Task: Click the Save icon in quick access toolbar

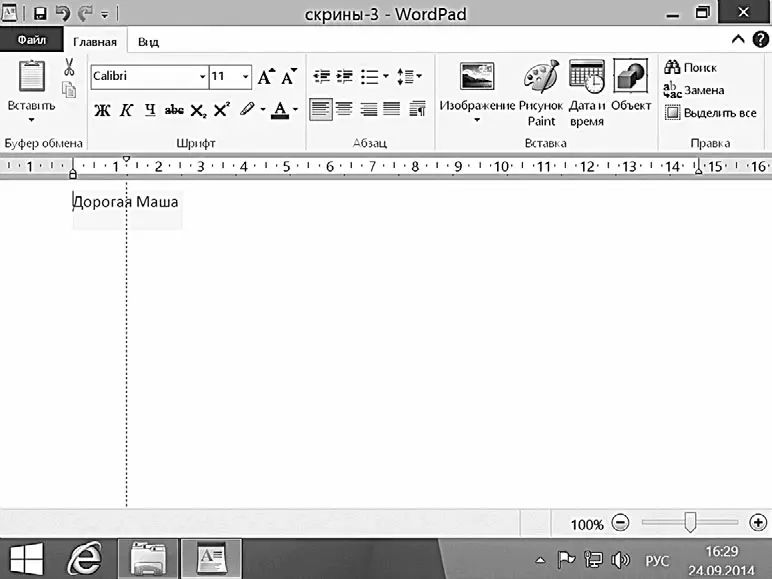Action: [x=40, y=13]
